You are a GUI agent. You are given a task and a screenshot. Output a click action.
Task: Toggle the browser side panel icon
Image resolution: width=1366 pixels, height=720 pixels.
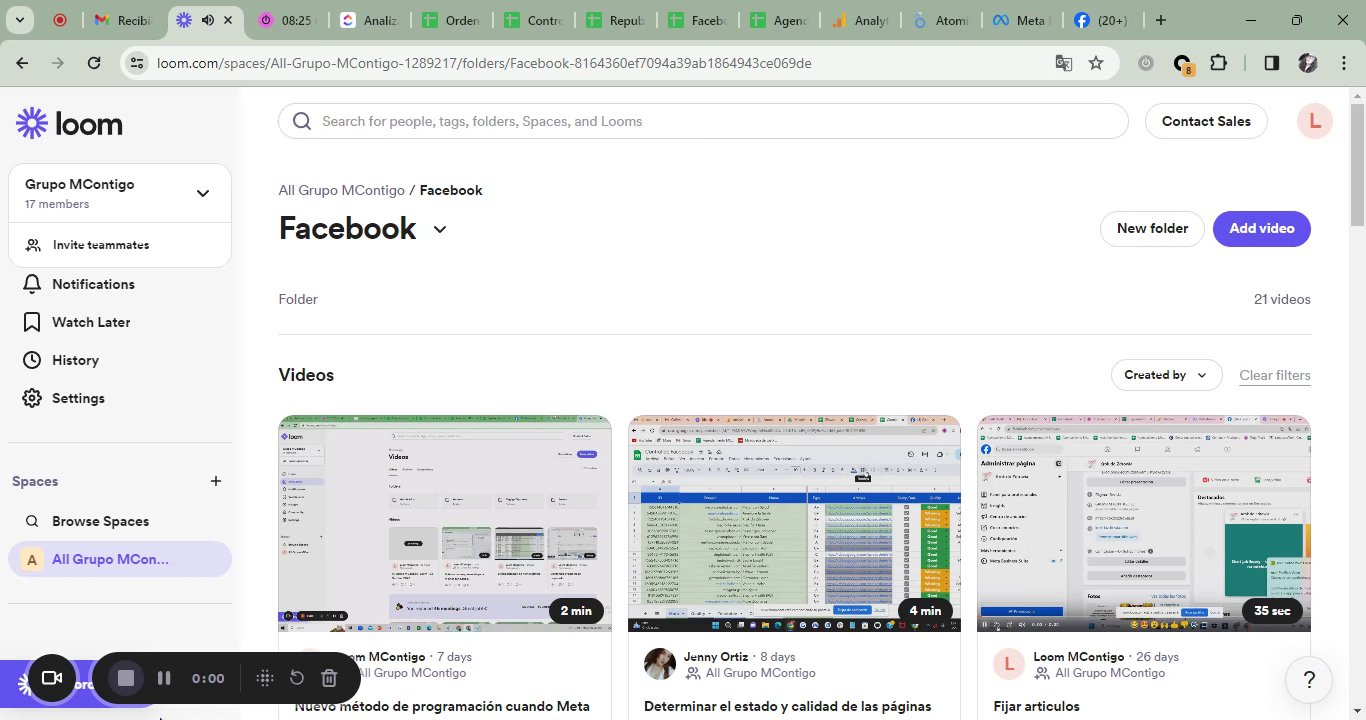(1271, 63)
